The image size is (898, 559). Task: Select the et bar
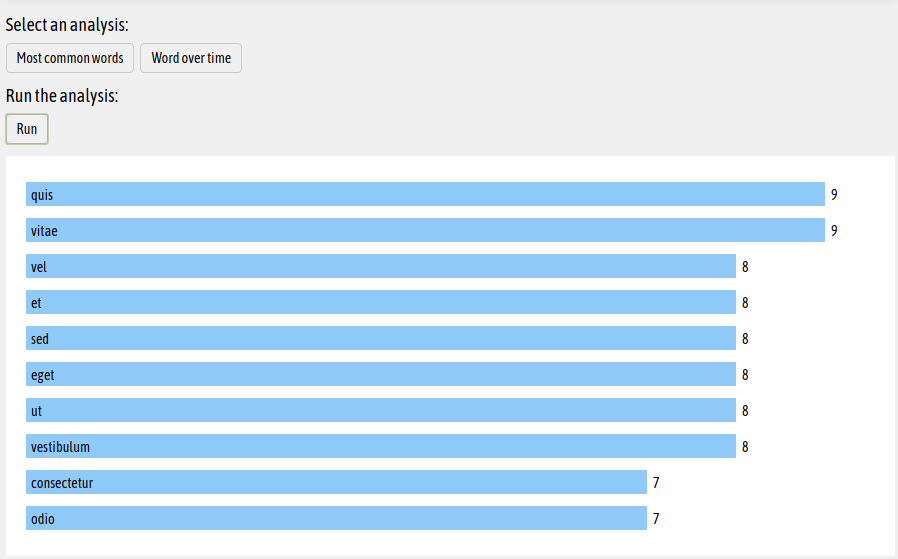point(381,302)
